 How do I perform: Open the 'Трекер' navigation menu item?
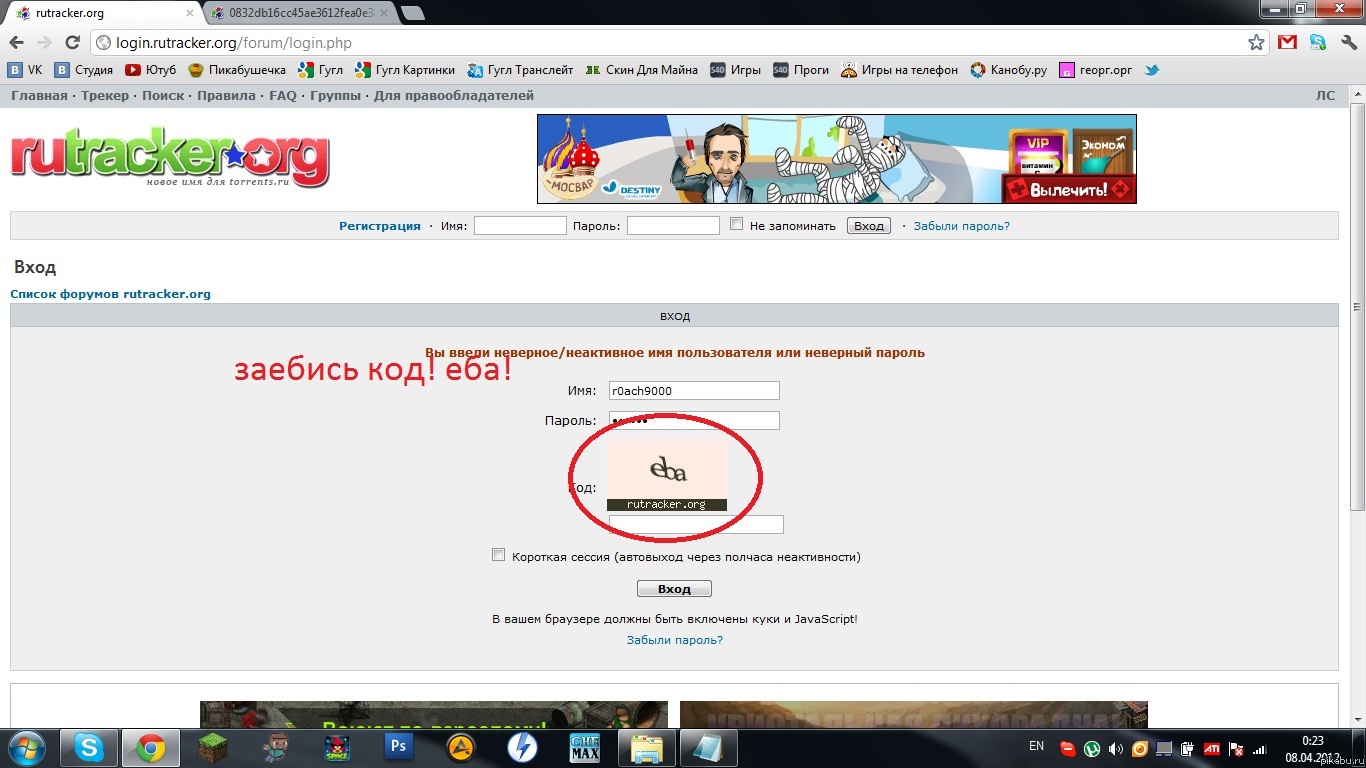105,96
